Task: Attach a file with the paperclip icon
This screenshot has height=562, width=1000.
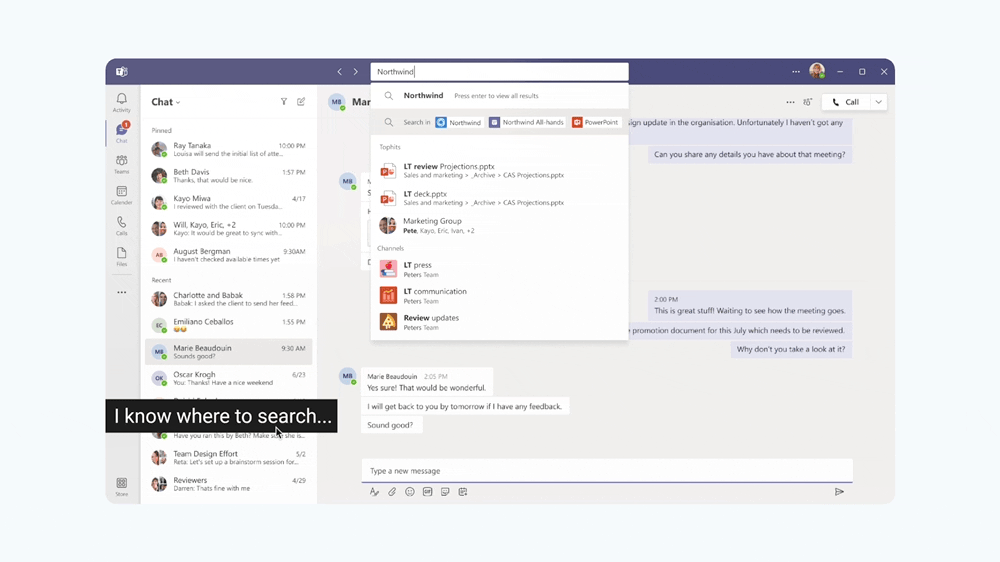Action: click(392, 492)
